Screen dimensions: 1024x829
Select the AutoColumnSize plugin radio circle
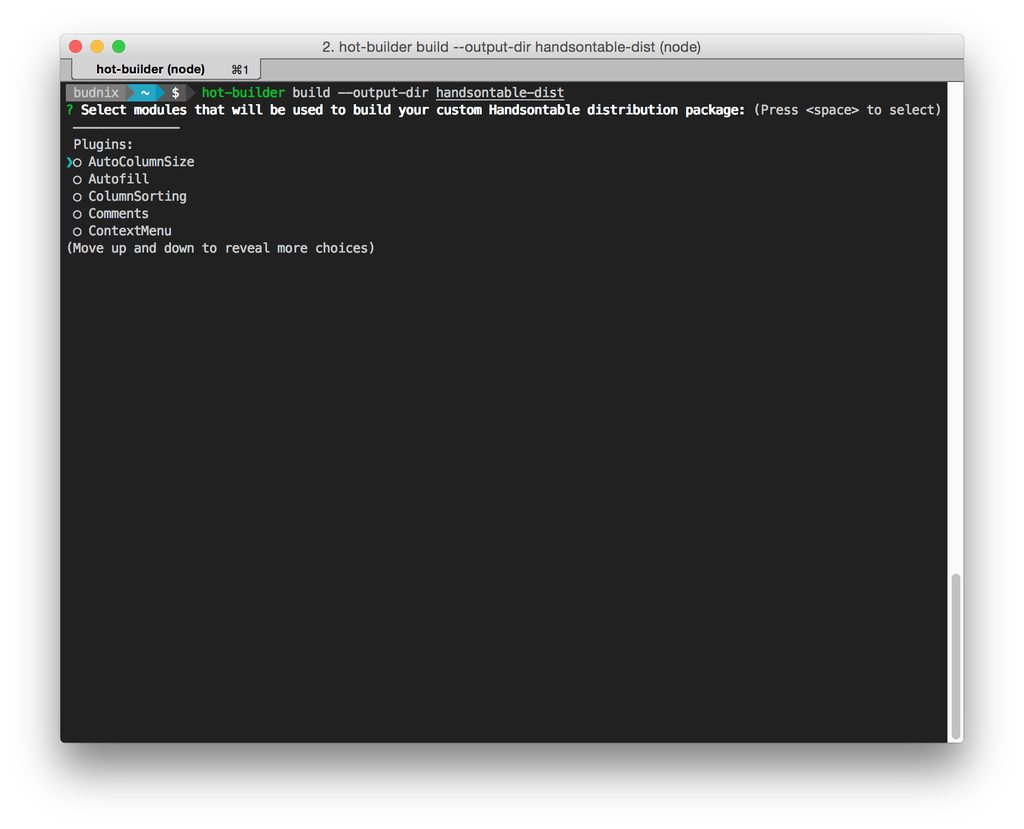(x=77, y=163)
